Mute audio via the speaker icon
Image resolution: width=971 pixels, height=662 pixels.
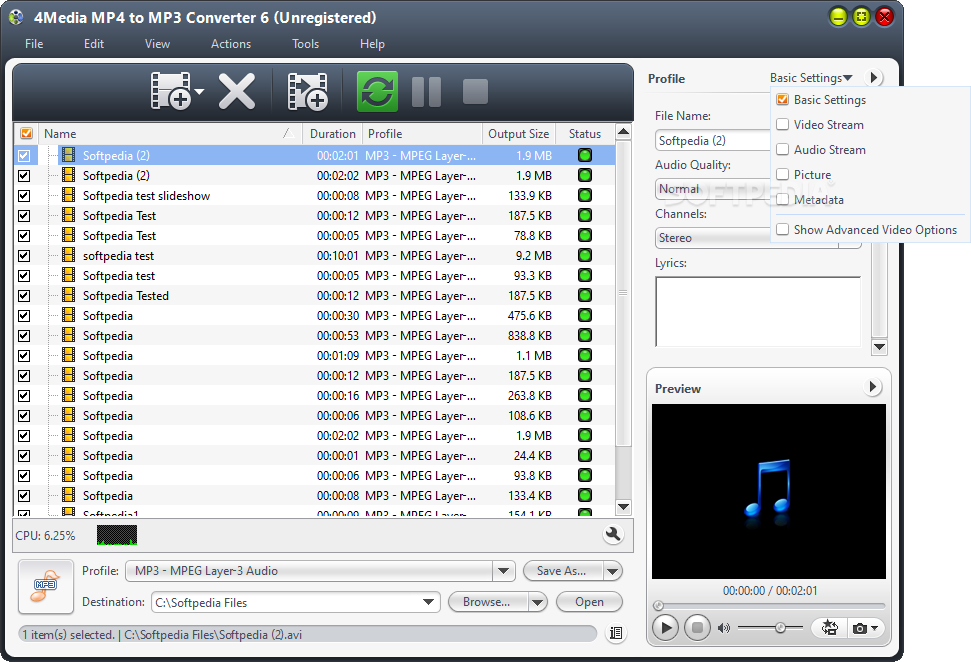pyautogui.click(x=723, y=628)
